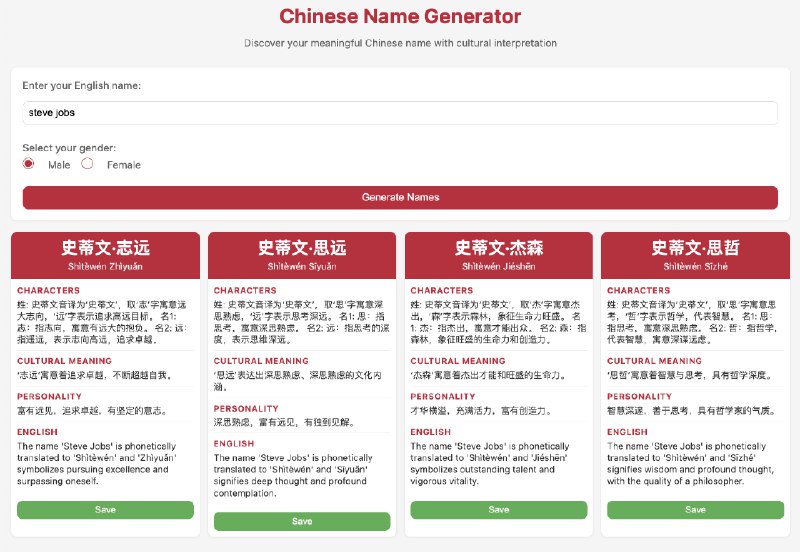
Task: Click the 'Select your gender:' label
Action: (x=69, y=148)
